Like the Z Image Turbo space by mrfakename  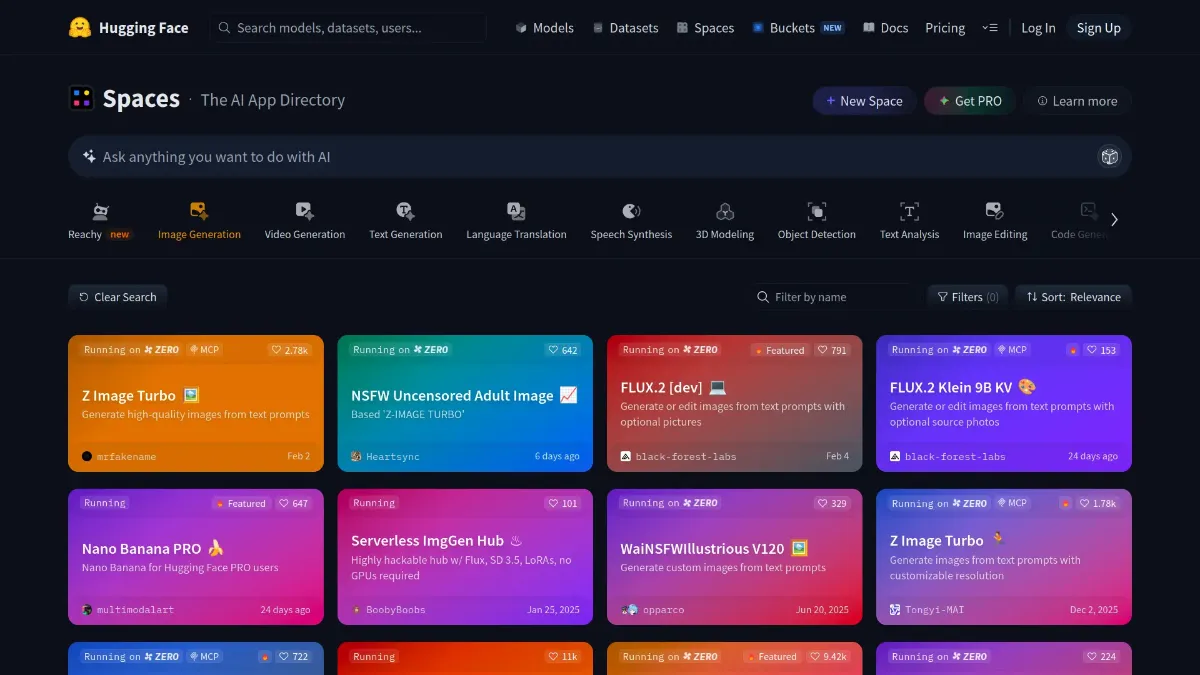point(289,350)
